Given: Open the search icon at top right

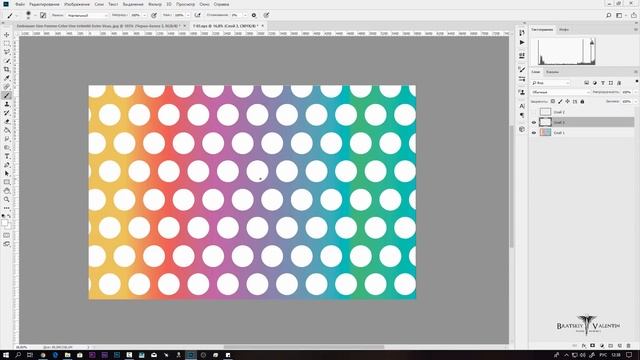Looking at the screenshot, I should [x=608, y=15].
